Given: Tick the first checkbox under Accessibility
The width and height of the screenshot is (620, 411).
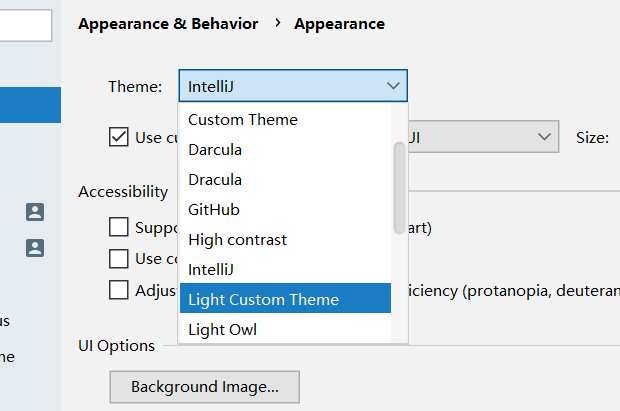Looking at the screenshot, I should tap(119, 227).
